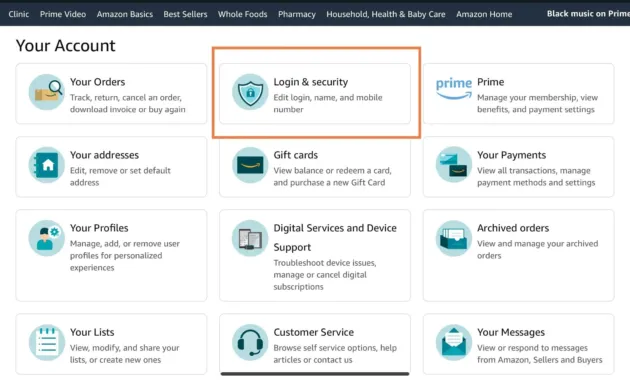The width and height of the screenshot is (630, 380).
Task: Select the Your Payments heading
Action: [x=511, y=155]
